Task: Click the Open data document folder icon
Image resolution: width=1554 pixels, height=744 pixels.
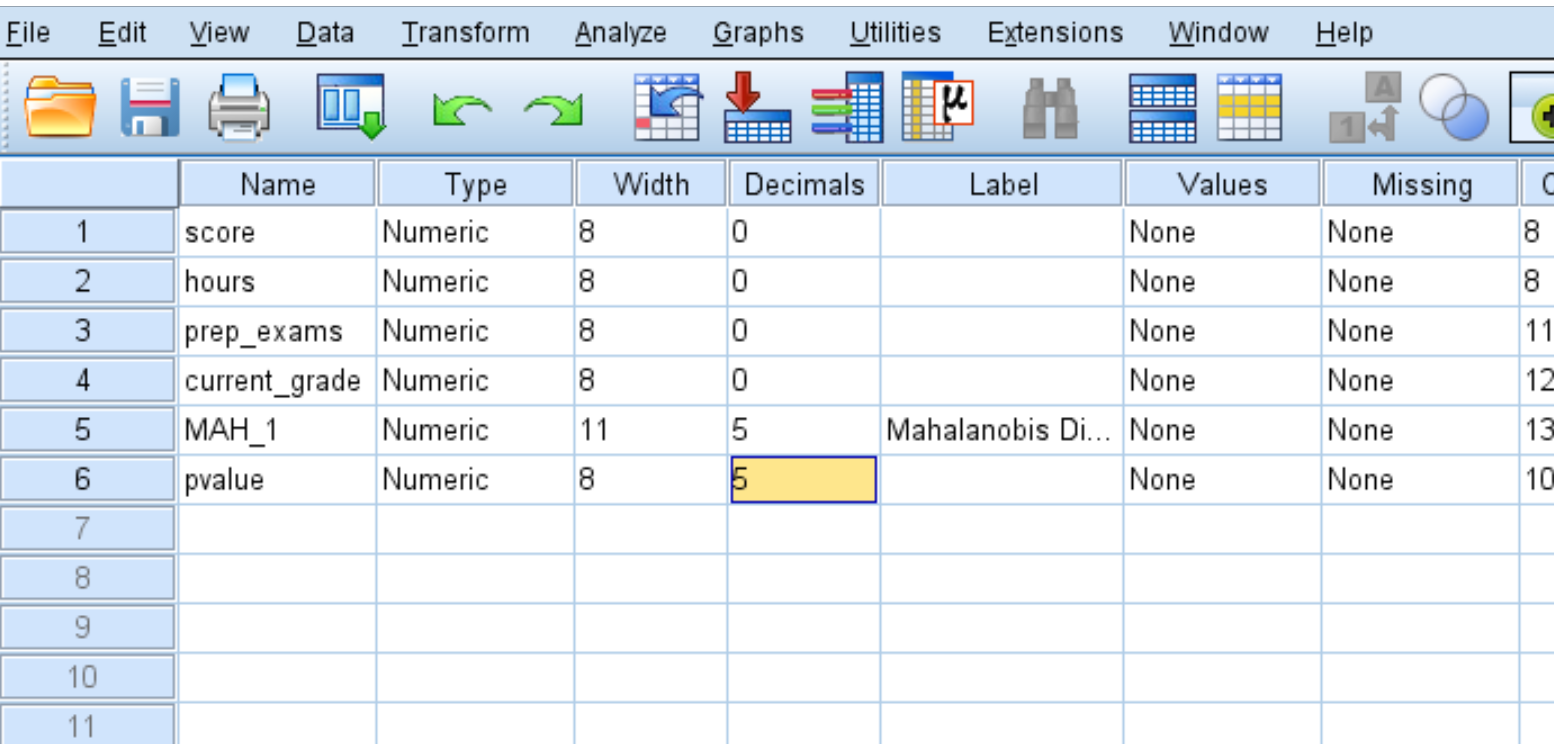Action: point(60,108)
